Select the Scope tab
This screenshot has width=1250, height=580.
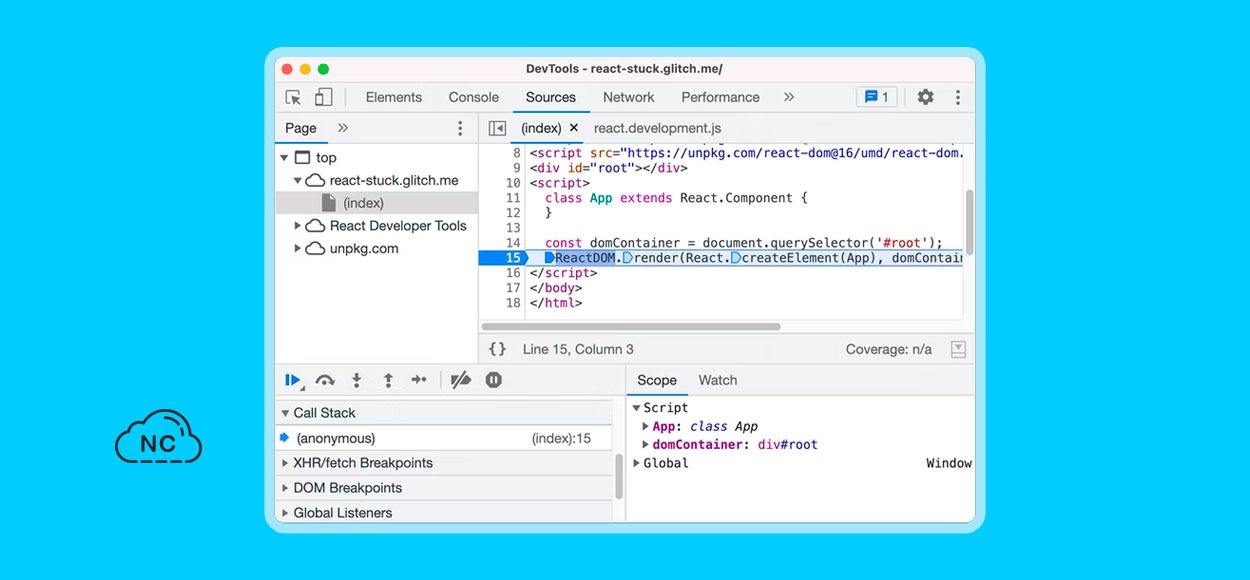click(x=657, y=380)
